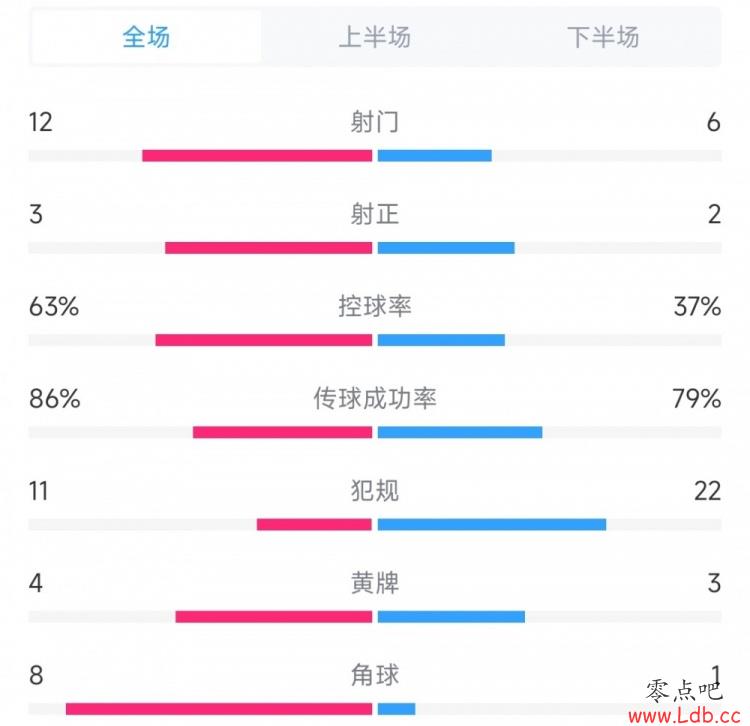Click the 射正 shots on target label
The image size is (750, 726).
[x=375, y=214]
